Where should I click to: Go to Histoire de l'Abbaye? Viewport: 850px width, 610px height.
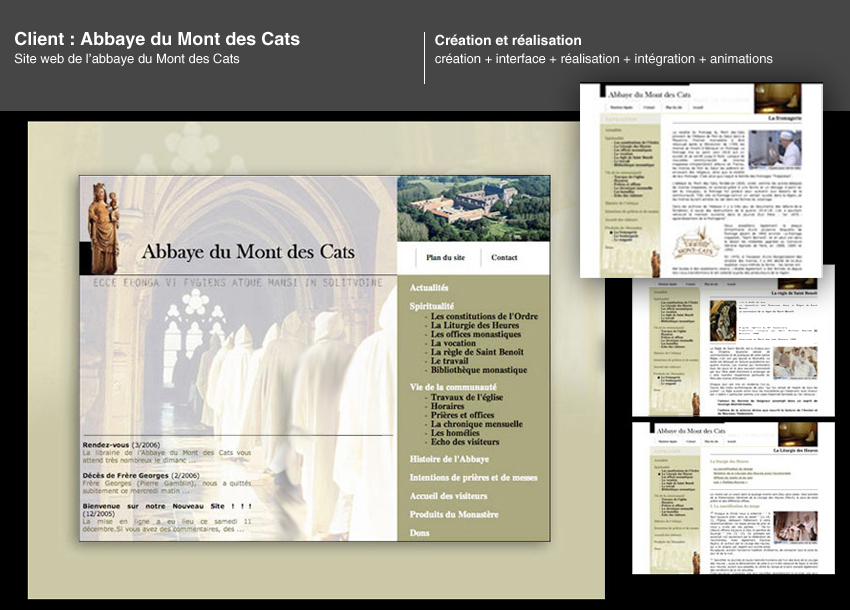[x=449, y=459]
